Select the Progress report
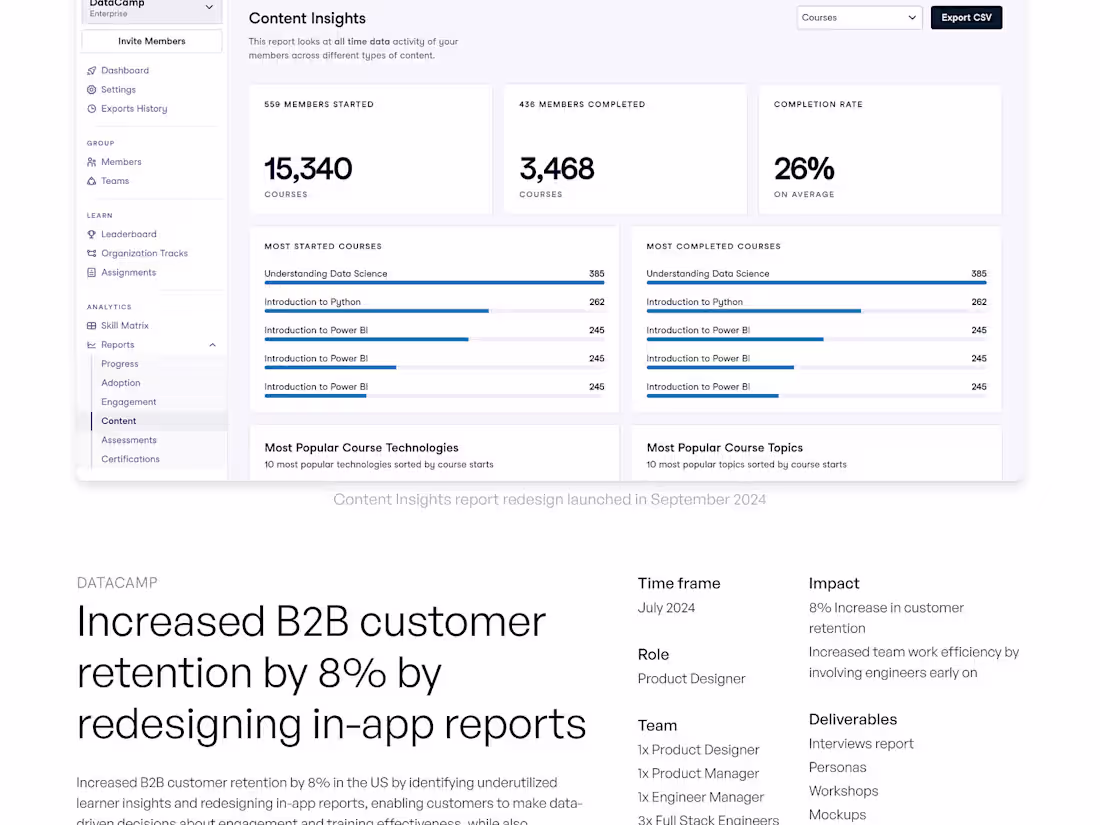 coord(119,363)
